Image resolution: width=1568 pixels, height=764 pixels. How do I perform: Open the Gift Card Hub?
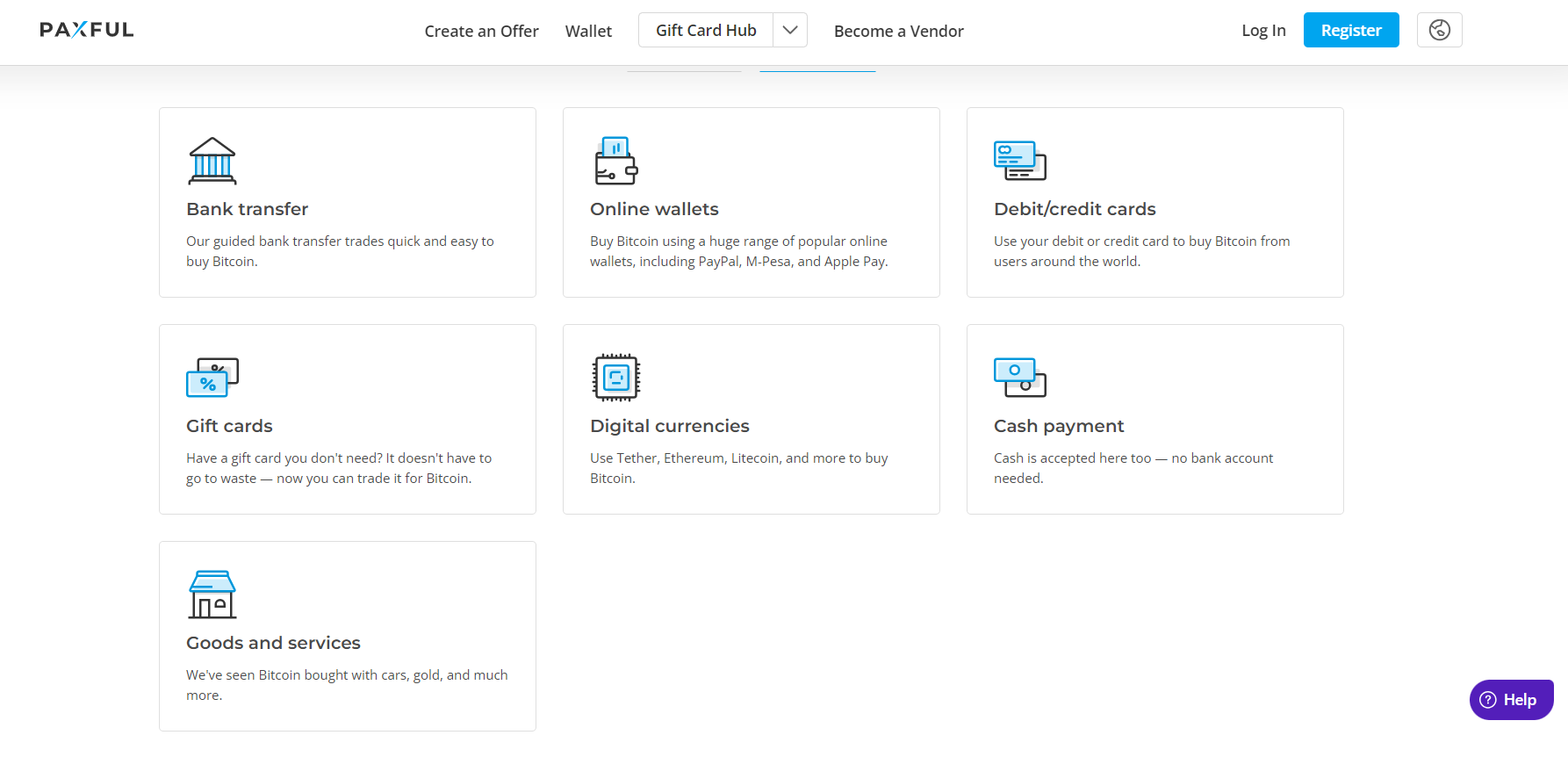tap(706, 30)
